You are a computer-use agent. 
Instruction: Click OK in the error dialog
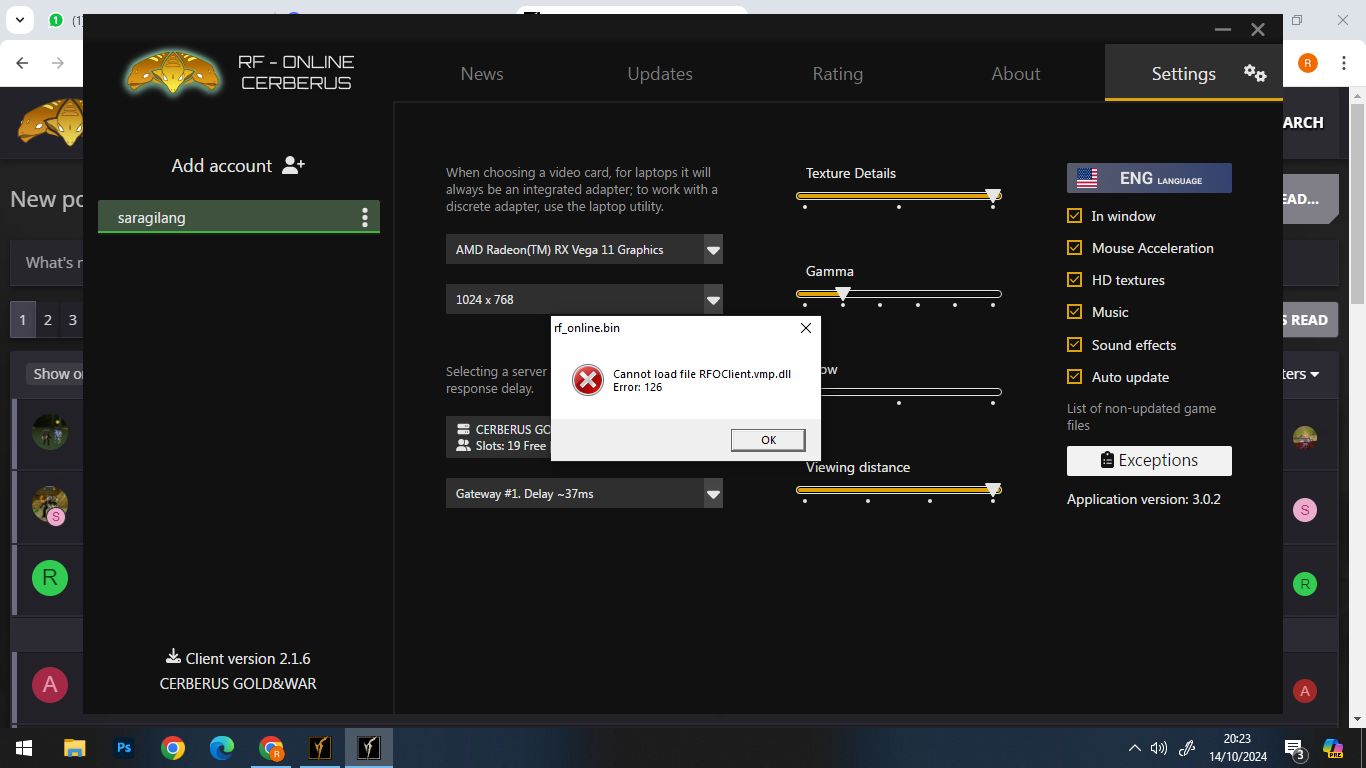point(768,440)
